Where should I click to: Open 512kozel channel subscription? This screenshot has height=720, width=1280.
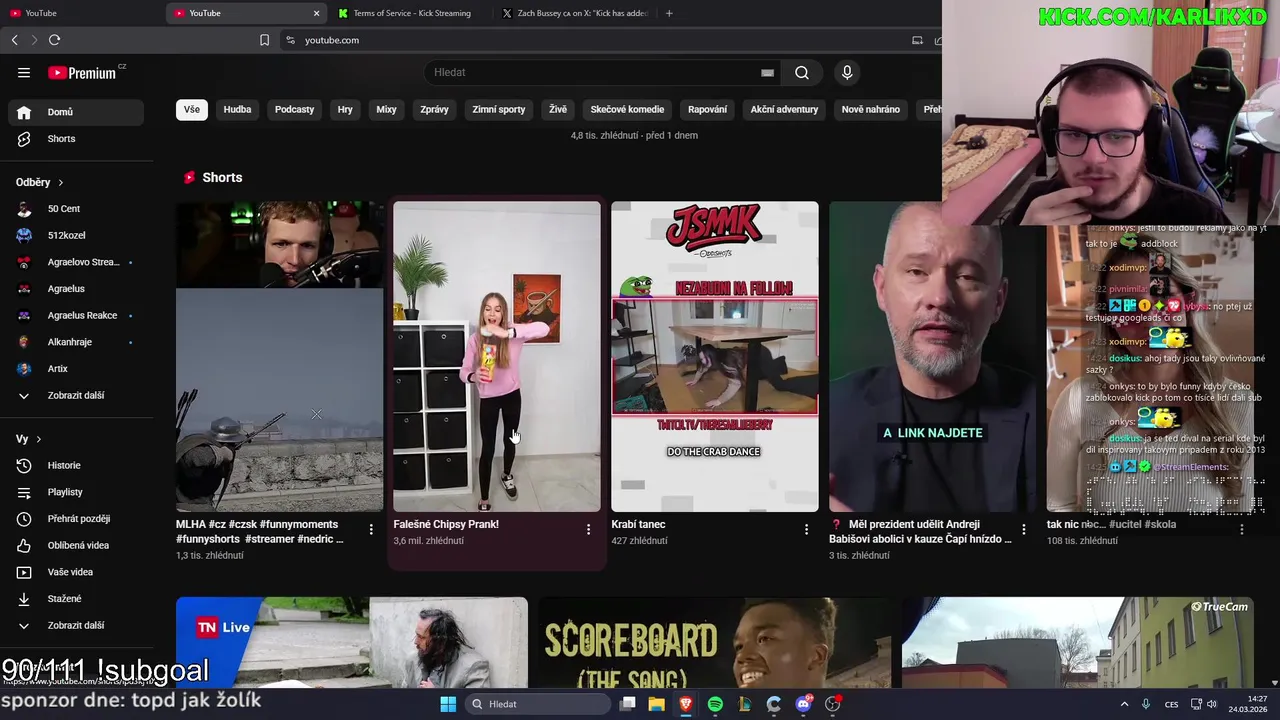76,235
